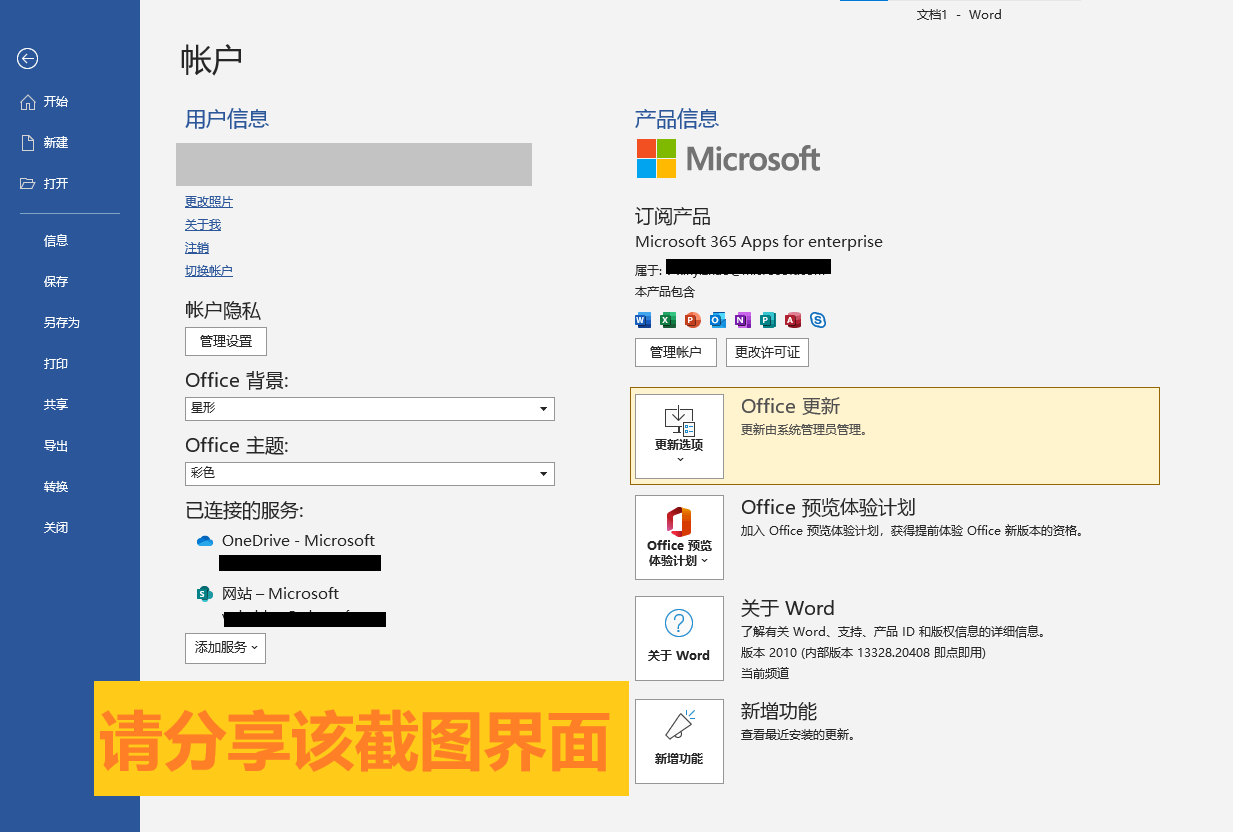
Task: Click the home icon next to 开始
Action: click(28, 102)
